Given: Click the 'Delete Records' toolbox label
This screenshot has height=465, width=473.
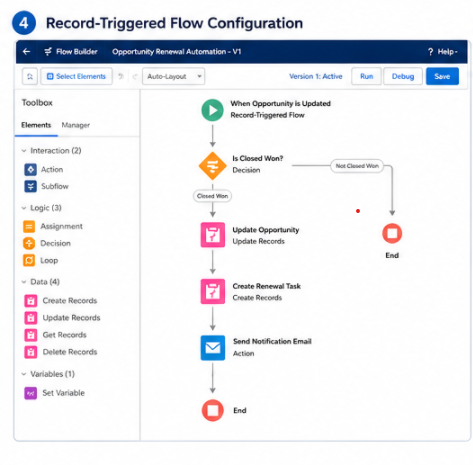Looking at the screenshot, I should 70,352.
